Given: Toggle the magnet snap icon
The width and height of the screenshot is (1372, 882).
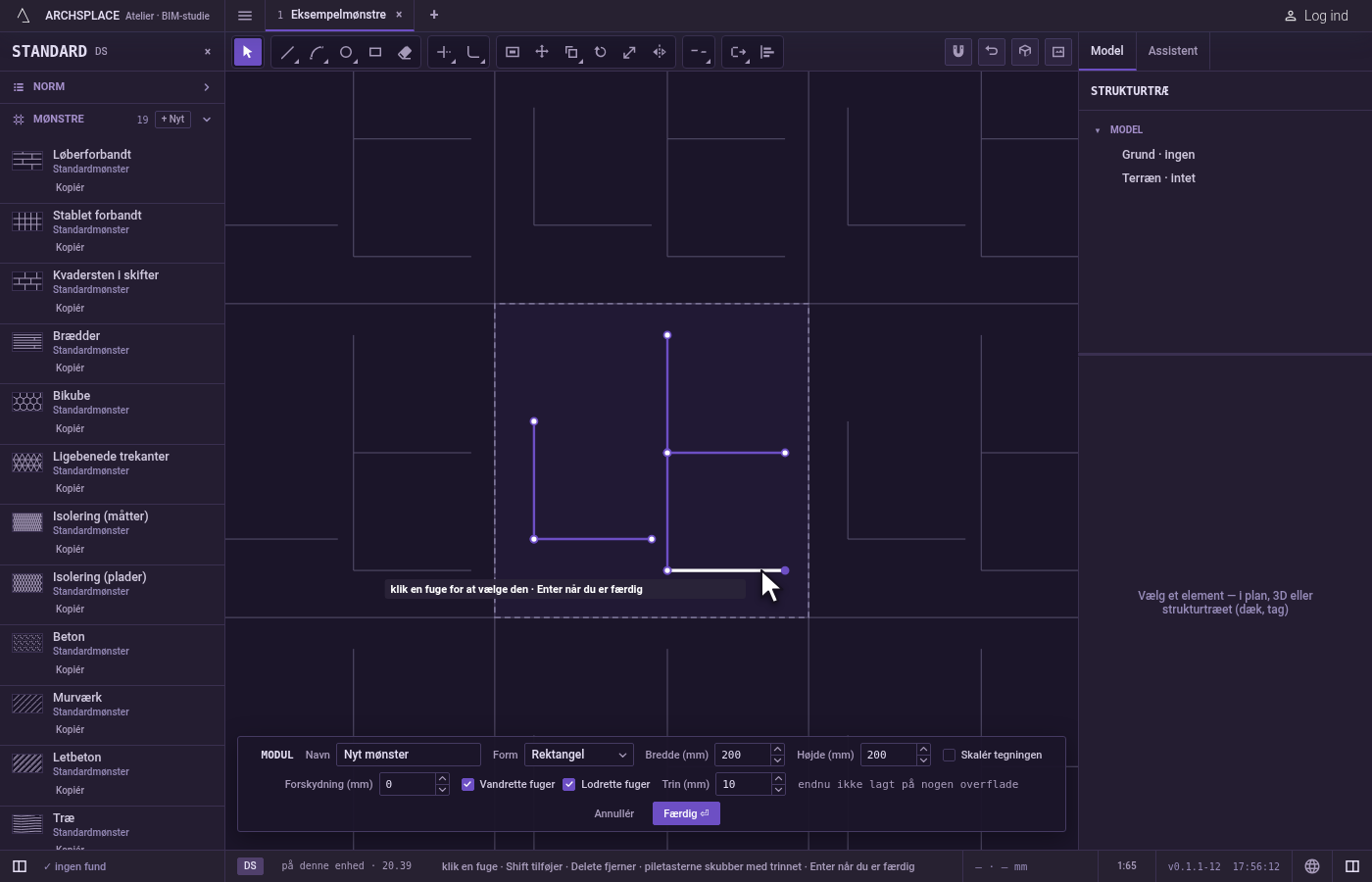Looking at the screenshot, I should pyautogui.click(x=958, y=52).
